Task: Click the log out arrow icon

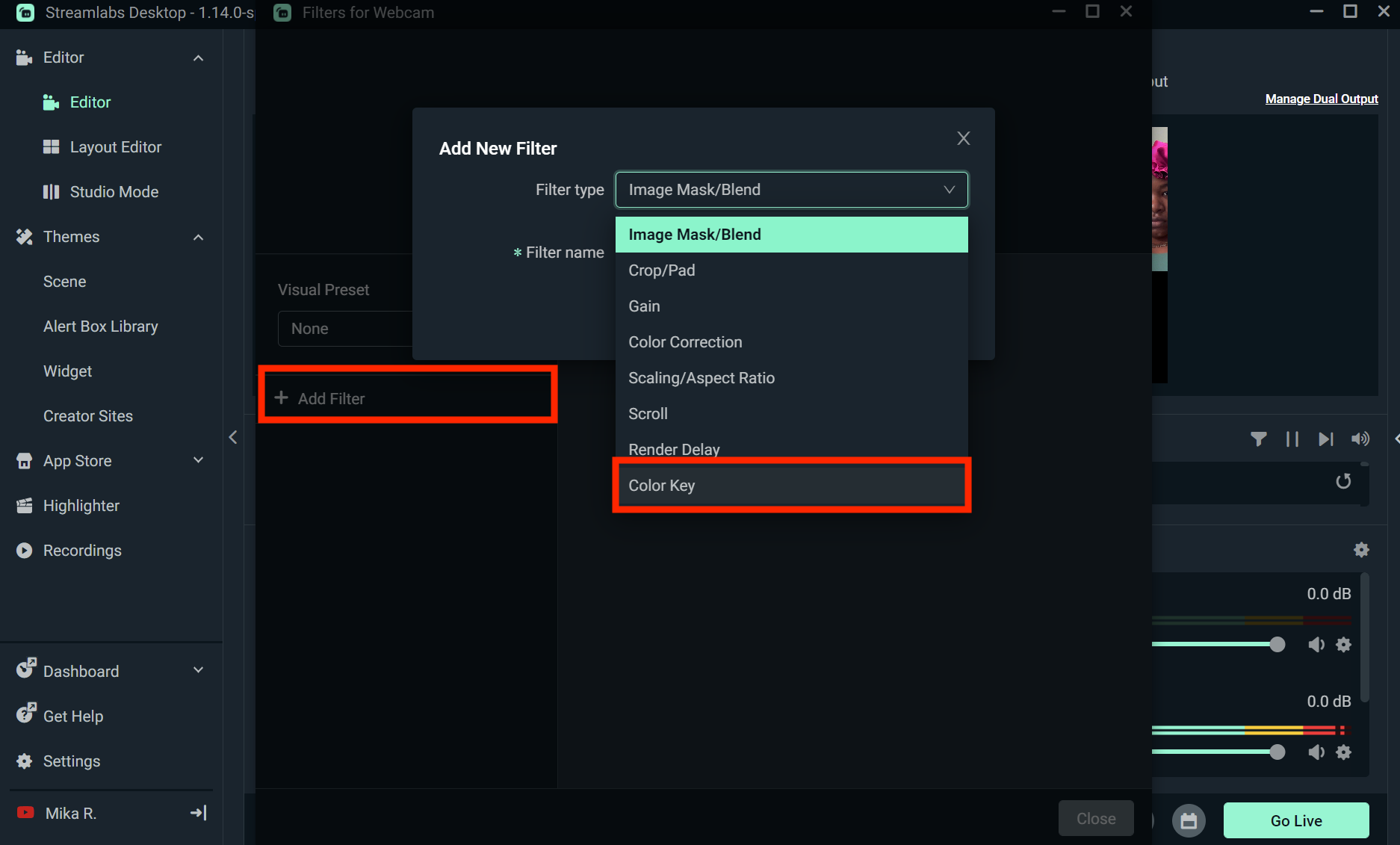Action: [198, 813]
